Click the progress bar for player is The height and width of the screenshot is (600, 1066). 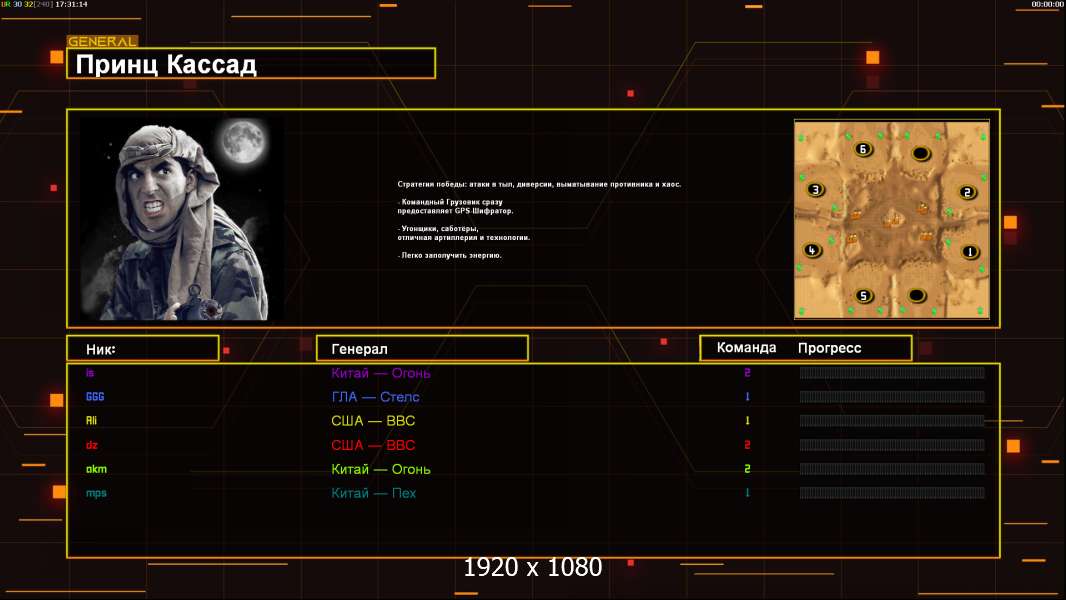click(x=891, y=373)
